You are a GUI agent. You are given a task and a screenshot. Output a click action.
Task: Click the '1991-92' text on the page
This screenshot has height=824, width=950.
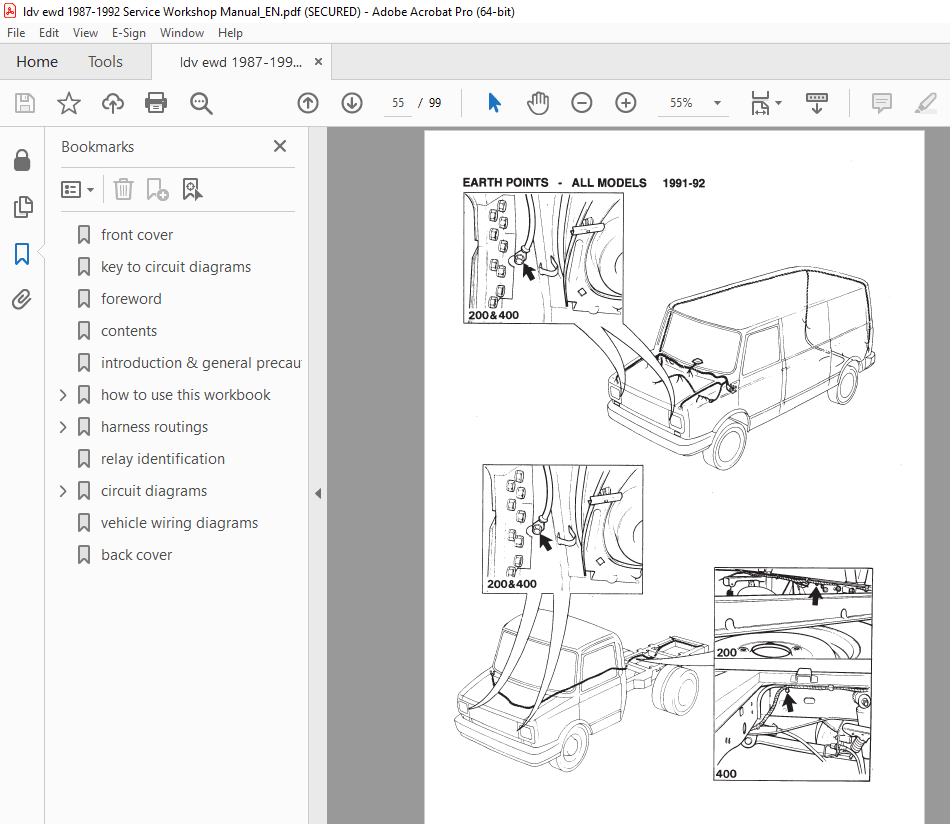(683, 183)
